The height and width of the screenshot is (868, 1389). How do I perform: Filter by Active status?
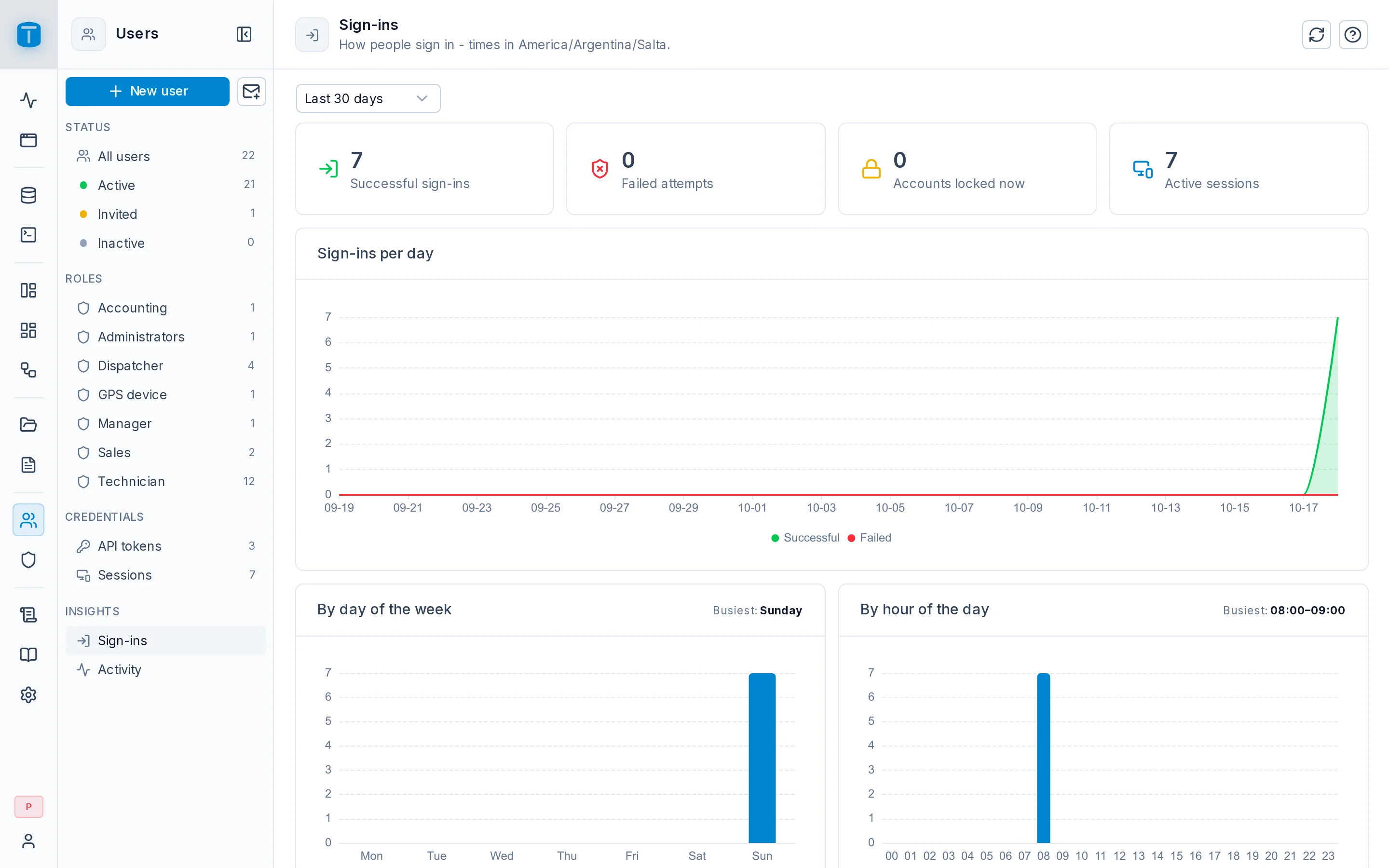[x=165, y=185]
